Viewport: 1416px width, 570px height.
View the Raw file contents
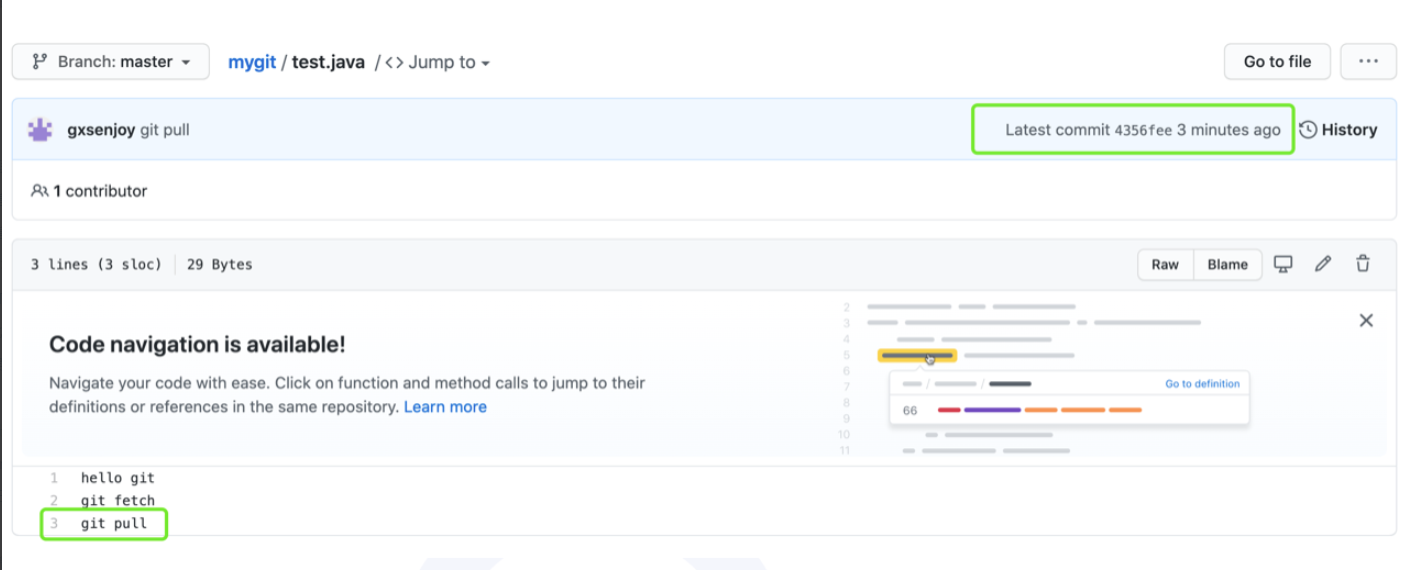tap(1165, 265)
